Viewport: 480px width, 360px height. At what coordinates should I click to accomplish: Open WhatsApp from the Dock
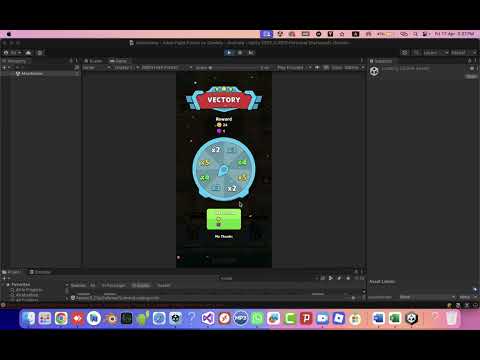point(257,318)
